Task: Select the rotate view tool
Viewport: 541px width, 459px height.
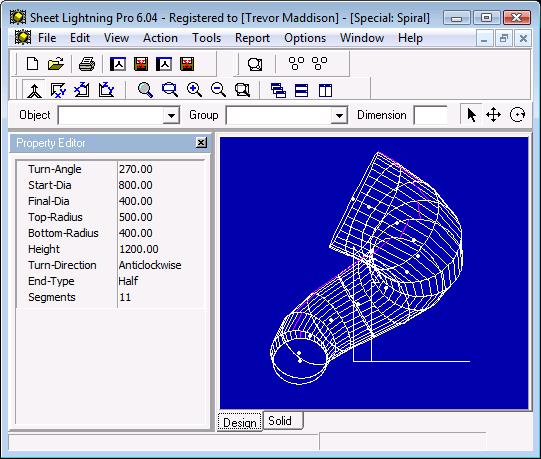Action: coord(517,115)
